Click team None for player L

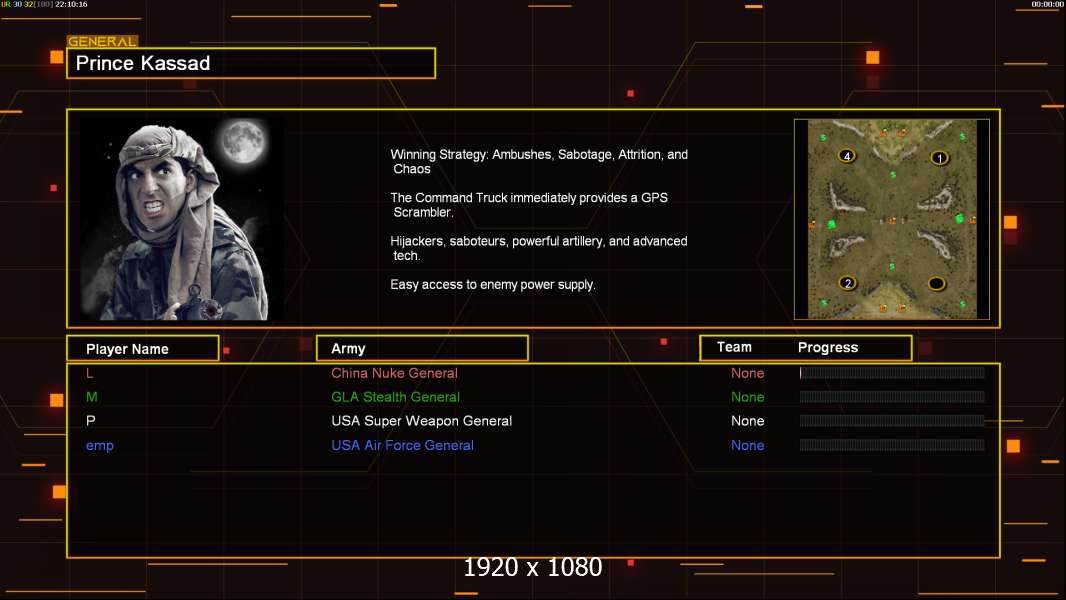748,373
